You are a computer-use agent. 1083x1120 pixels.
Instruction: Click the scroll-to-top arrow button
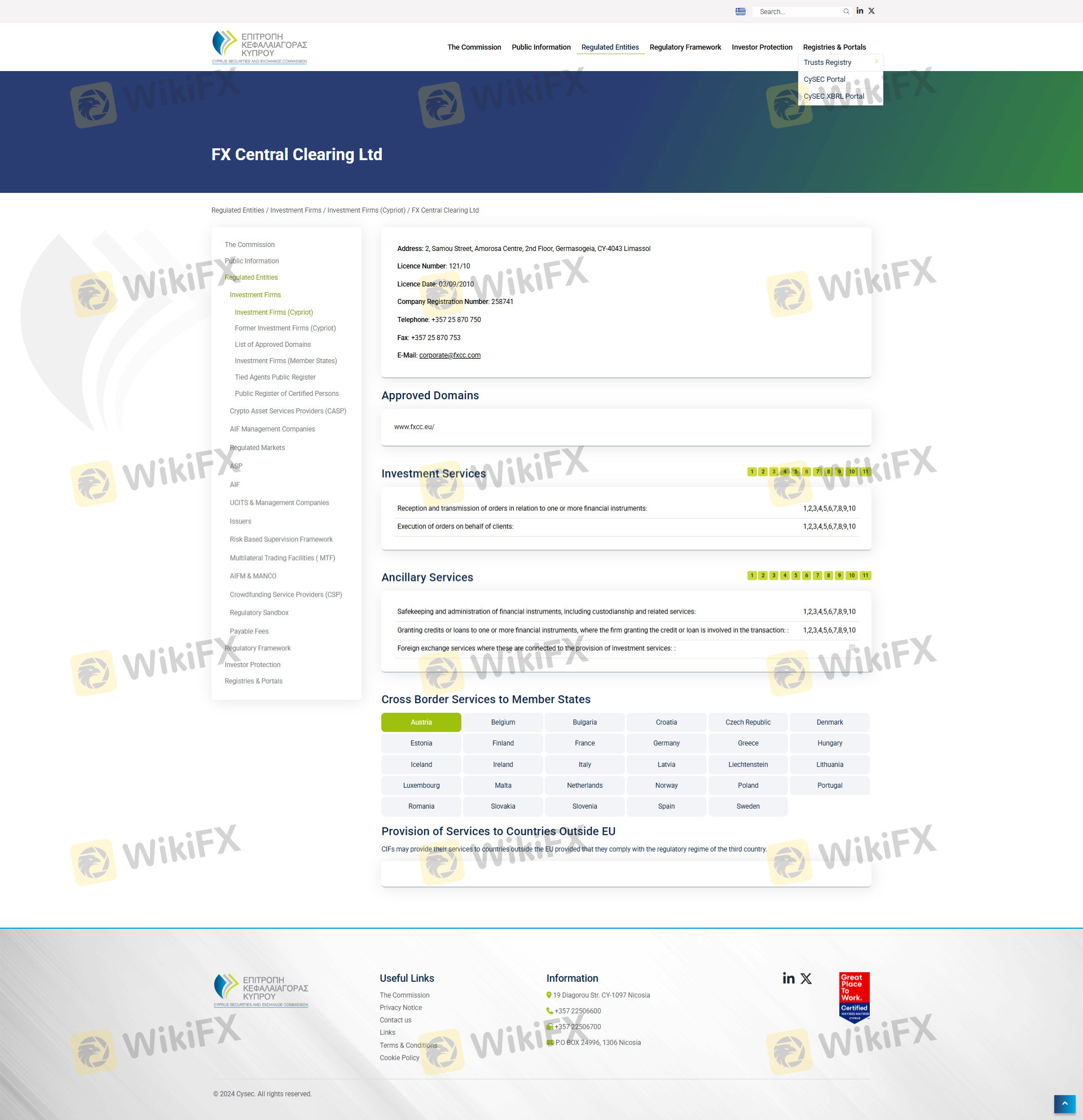coord(1065,1104)
